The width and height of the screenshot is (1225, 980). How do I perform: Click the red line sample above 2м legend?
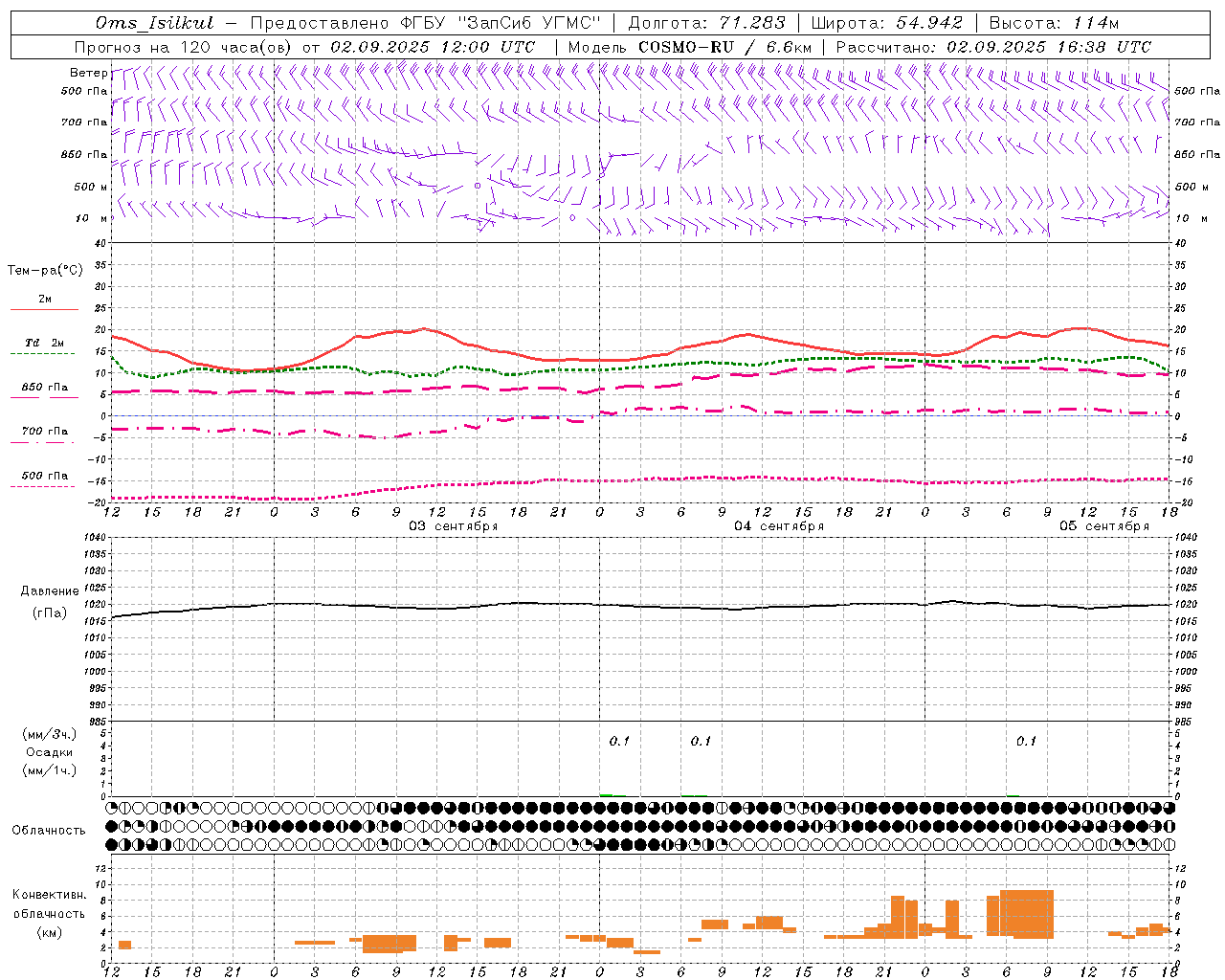[x=44, y=309]
